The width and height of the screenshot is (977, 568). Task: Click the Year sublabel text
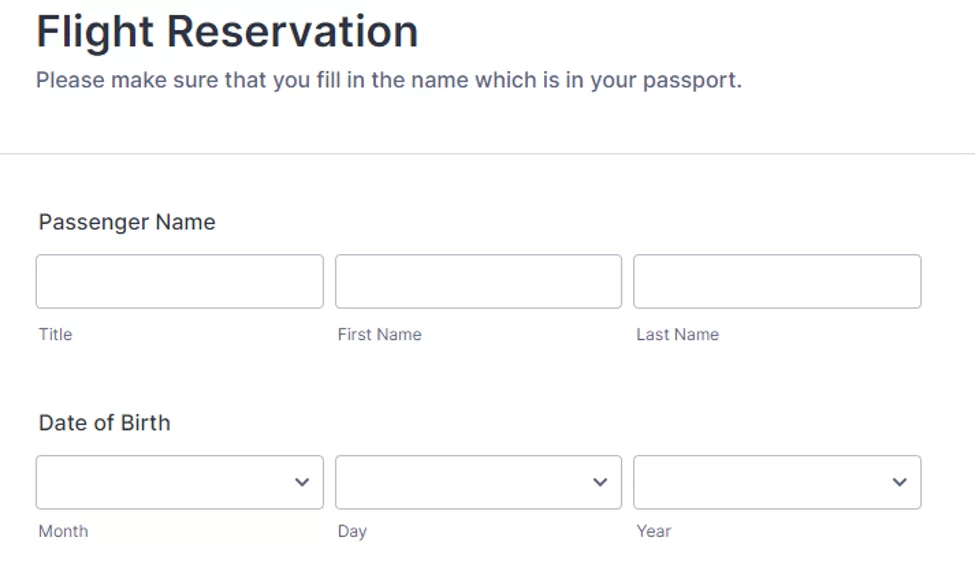pyautogui.click(x=654, y=531)
